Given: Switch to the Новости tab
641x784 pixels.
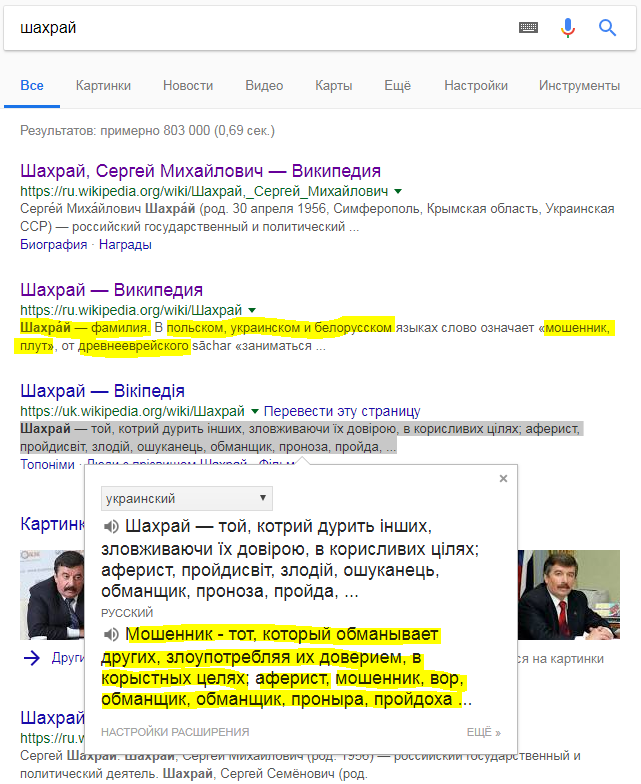Looking at the screenshot, I should point(188,86).
